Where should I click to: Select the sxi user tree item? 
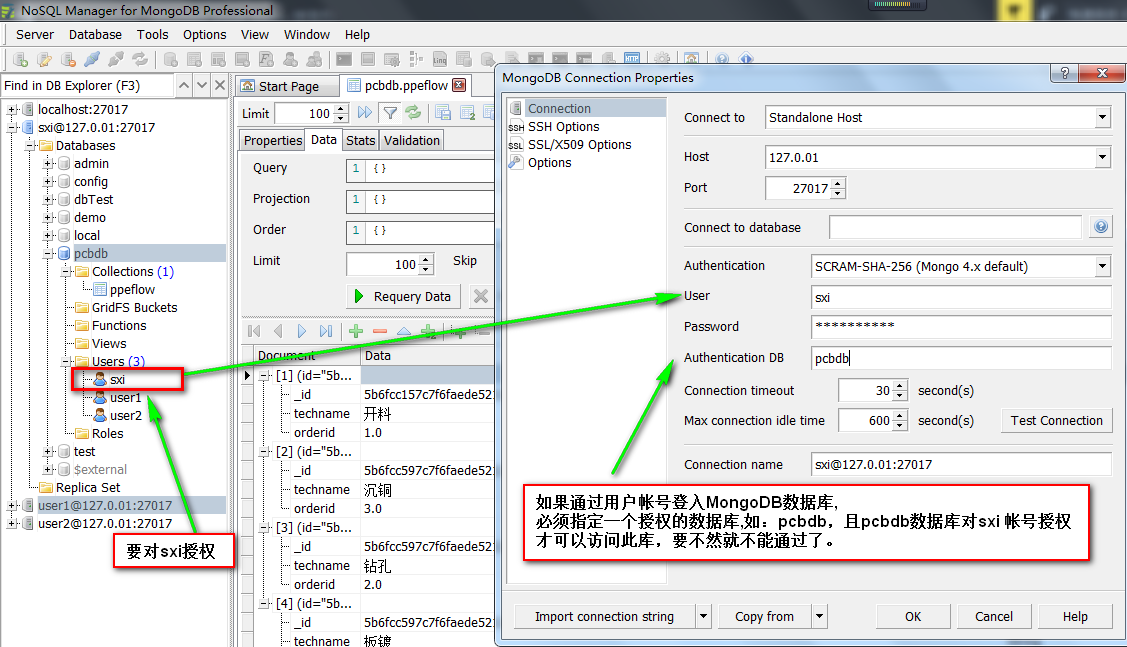pyautogui.click(x=117, y=380)
